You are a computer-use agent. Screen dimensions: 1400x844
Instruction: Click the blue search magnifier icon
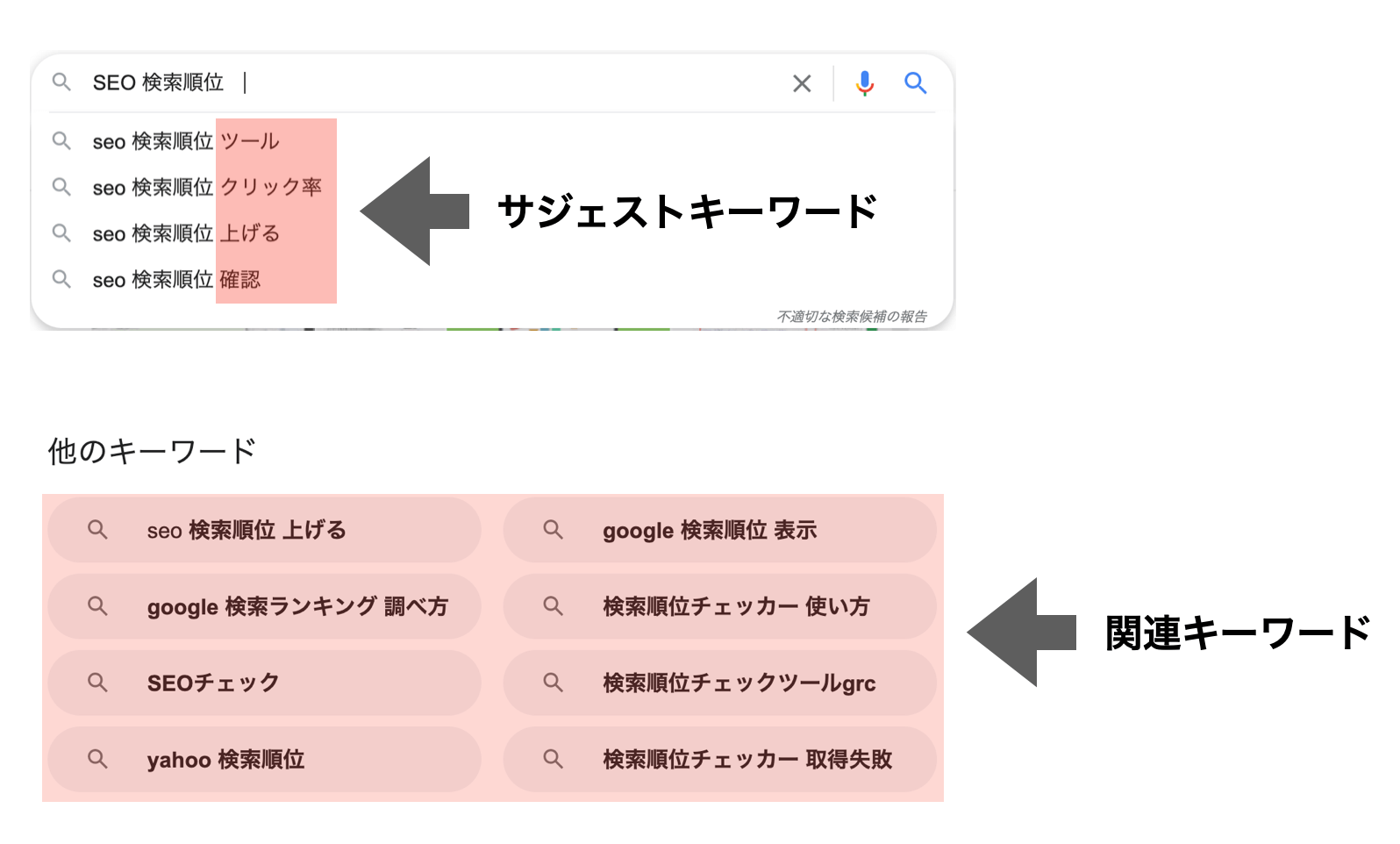click(918, 83)
